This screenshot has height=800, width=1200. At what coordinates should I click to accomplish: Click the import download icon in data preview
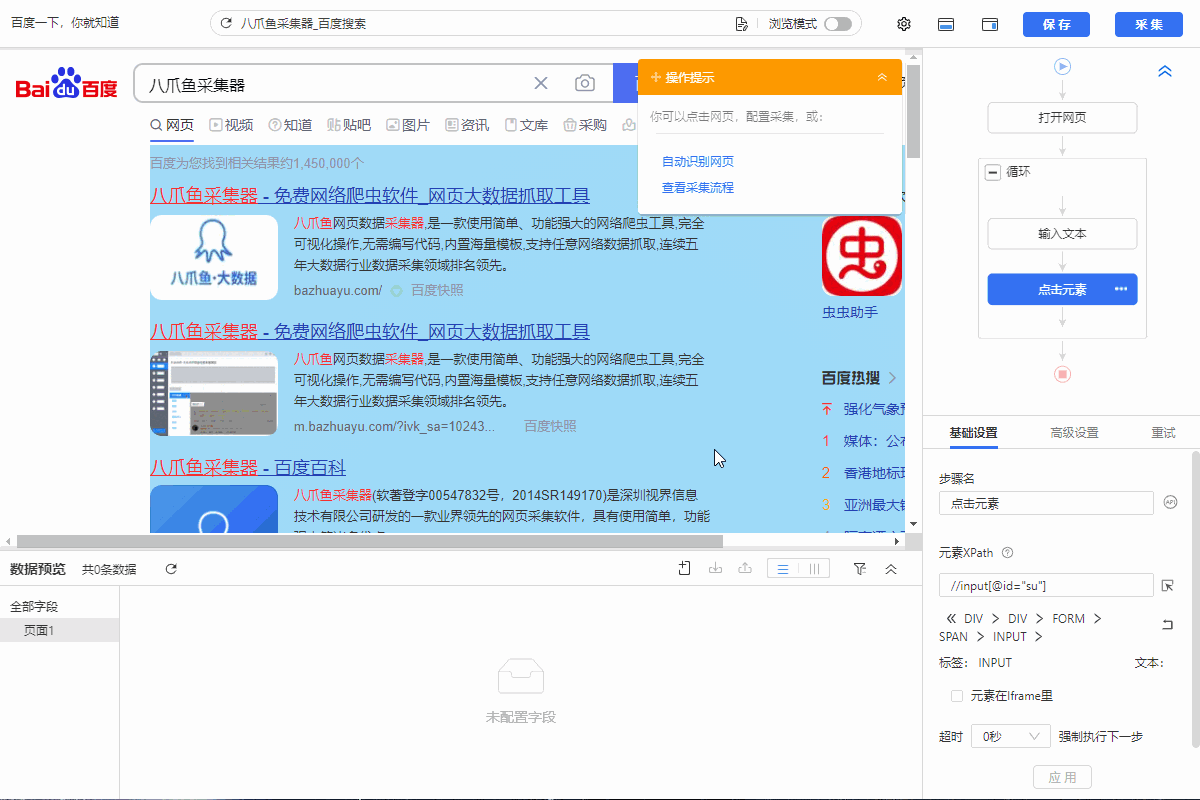click(715, 568)
